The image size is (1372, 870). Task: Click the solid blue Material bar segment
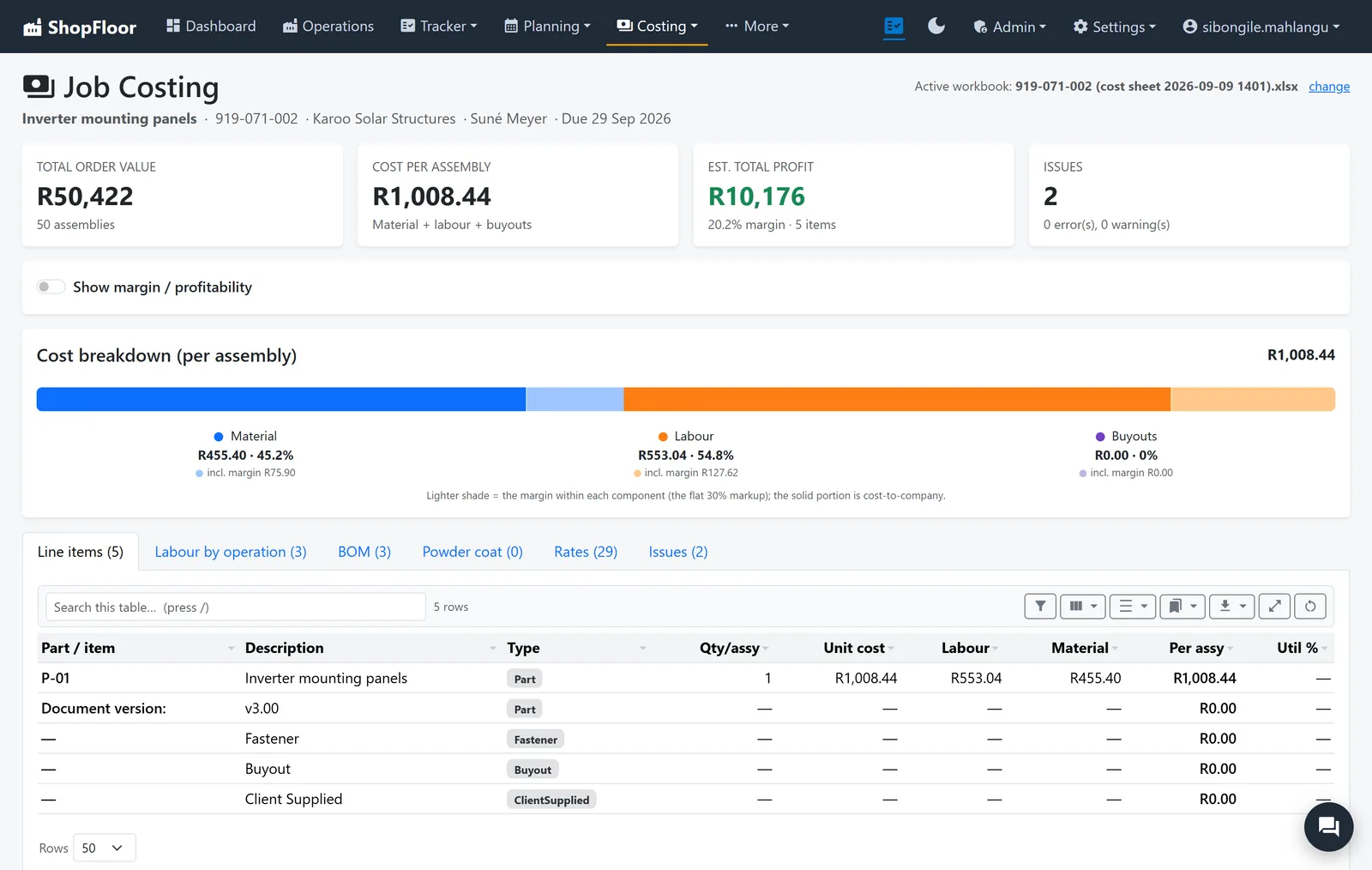[x=281, y=399]
